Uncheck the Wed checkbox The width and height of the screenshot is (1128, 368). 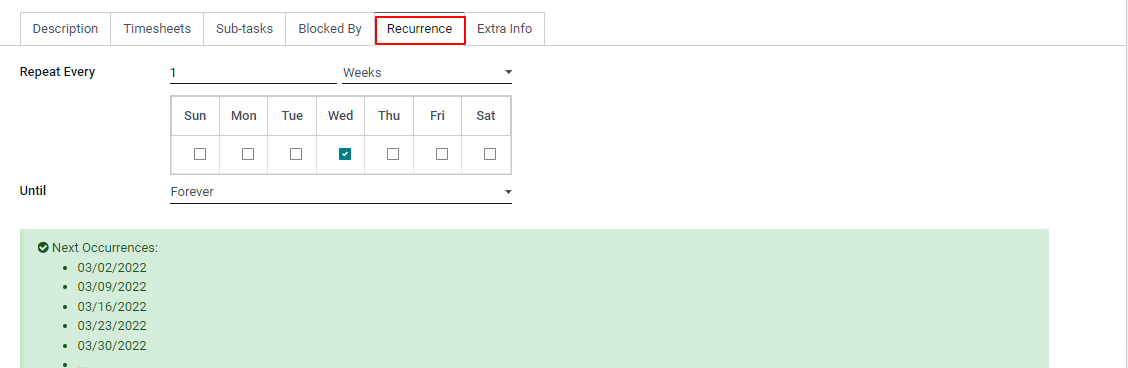345,154
